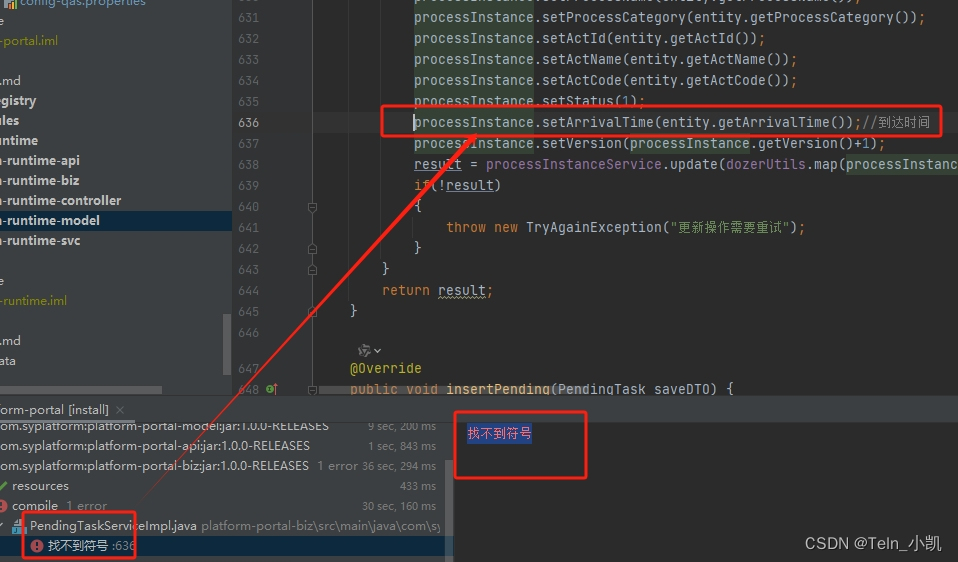Click the error icon beside 找不到符号 :636
The image size is (958, 562).
[37, 546]
